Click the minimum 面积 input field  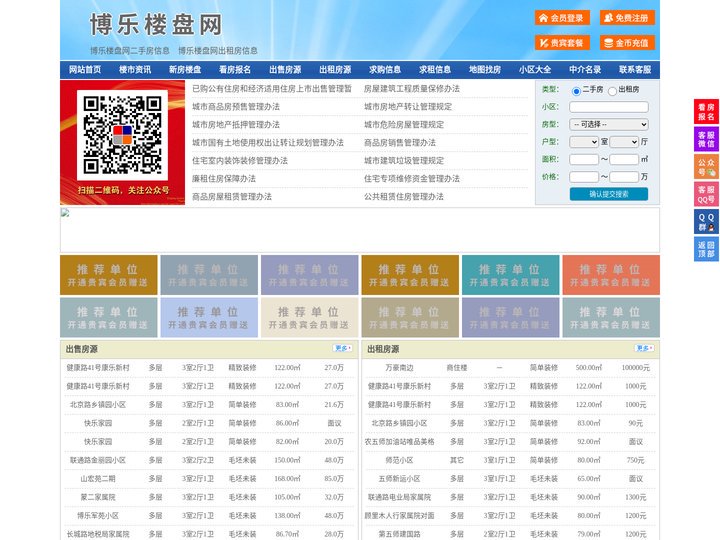[584, 159]
